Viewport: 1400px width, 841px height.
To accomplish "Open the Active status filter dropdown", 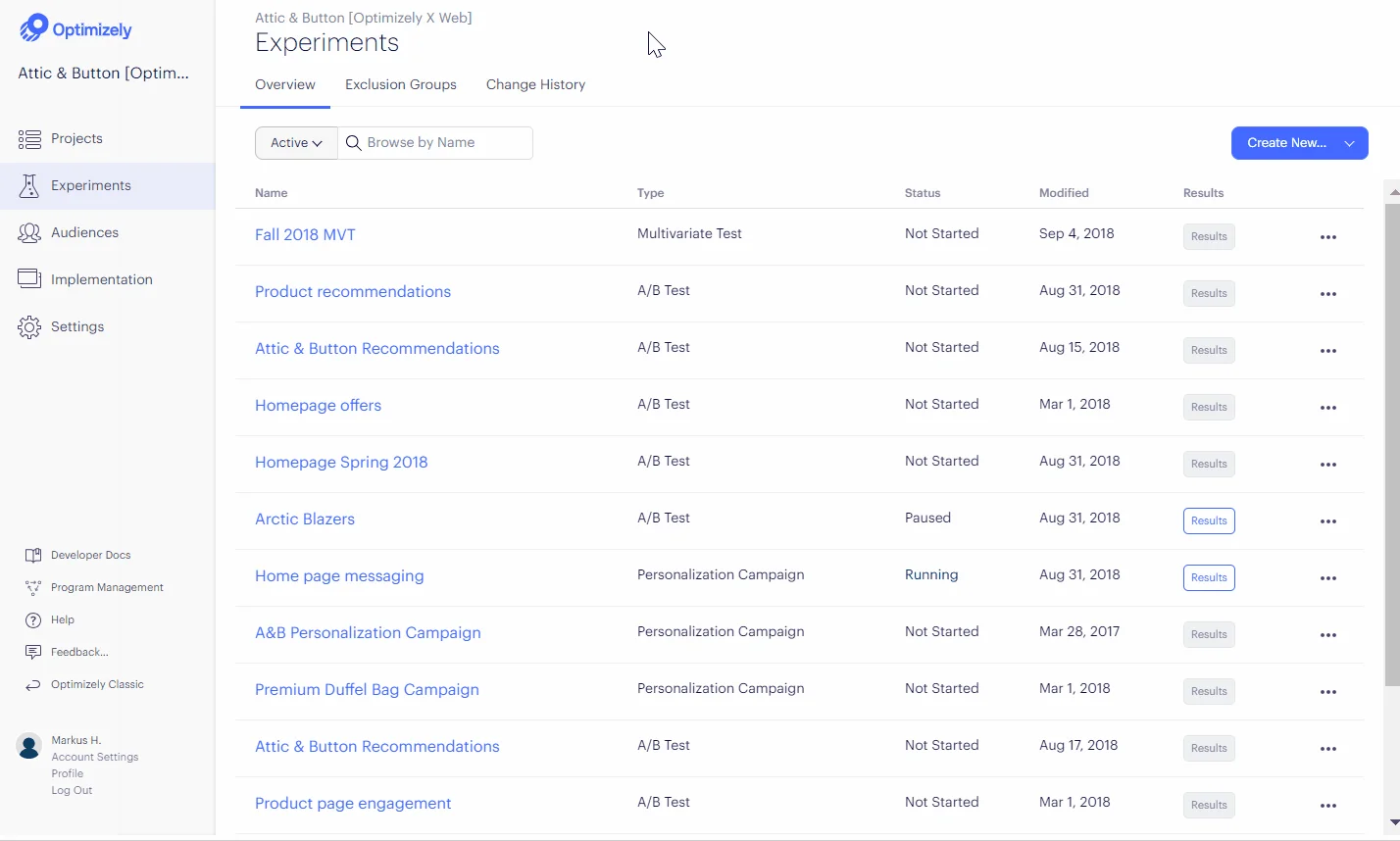I will click(295, 142).
